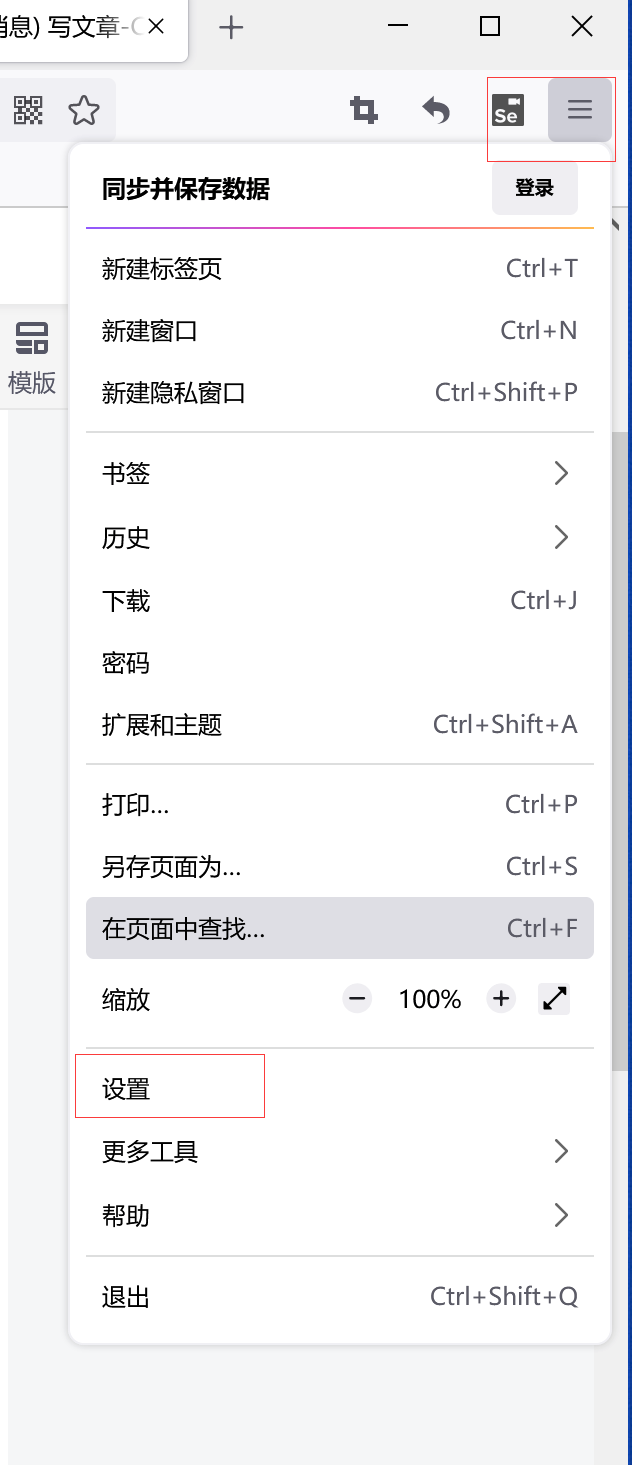
Task: Click the 模版 template sidebar icon
Action: [x=32, y=358]
